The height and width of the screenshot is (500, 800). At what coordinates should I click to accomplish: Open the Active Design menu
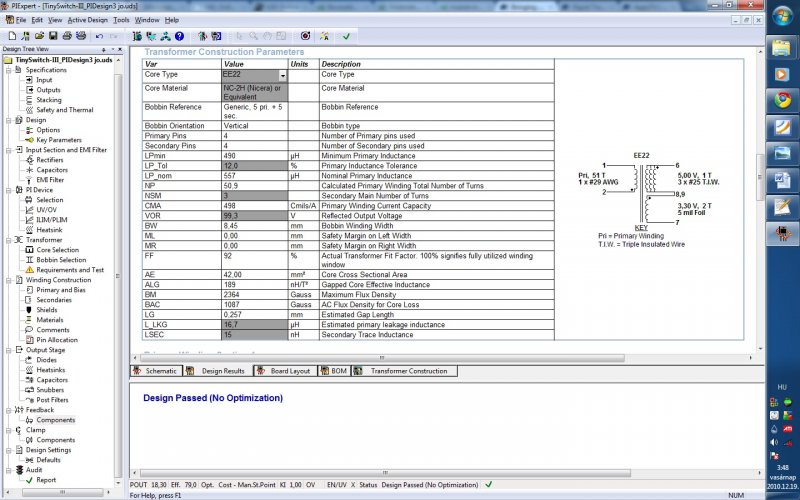(x=88, y=20)
